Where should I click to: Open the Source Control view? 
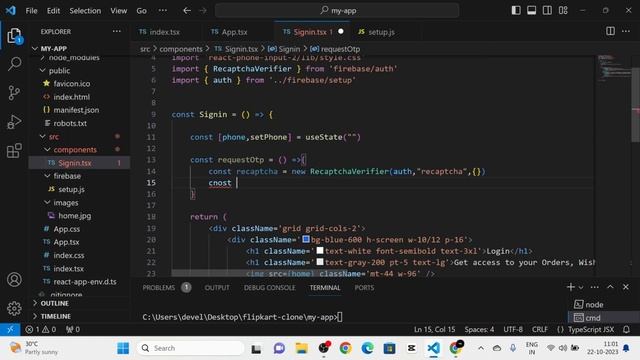point(14,93)
